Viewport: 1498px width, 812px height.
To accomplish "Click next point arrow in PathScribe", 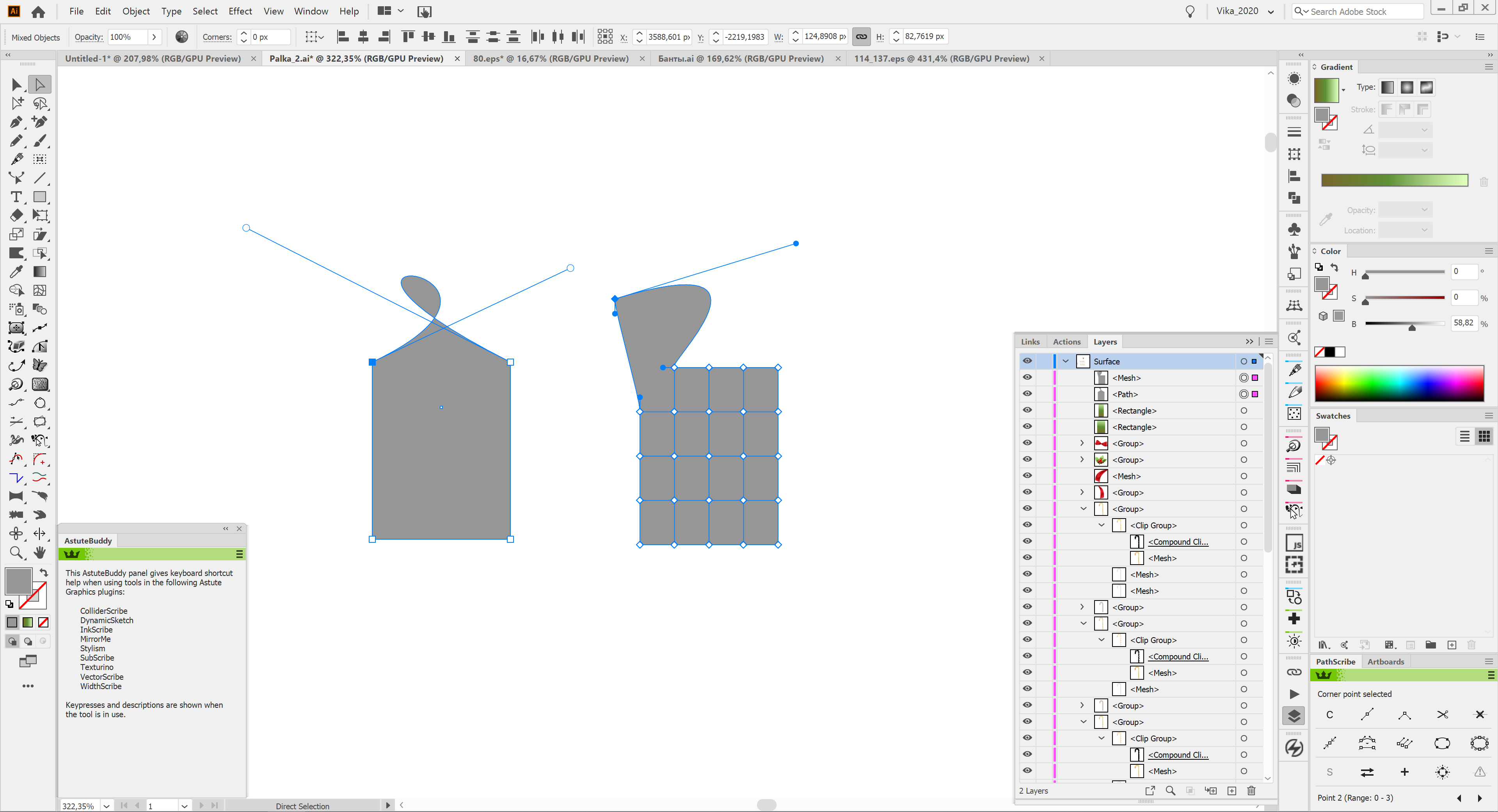I will click(x=1480, y=798).
